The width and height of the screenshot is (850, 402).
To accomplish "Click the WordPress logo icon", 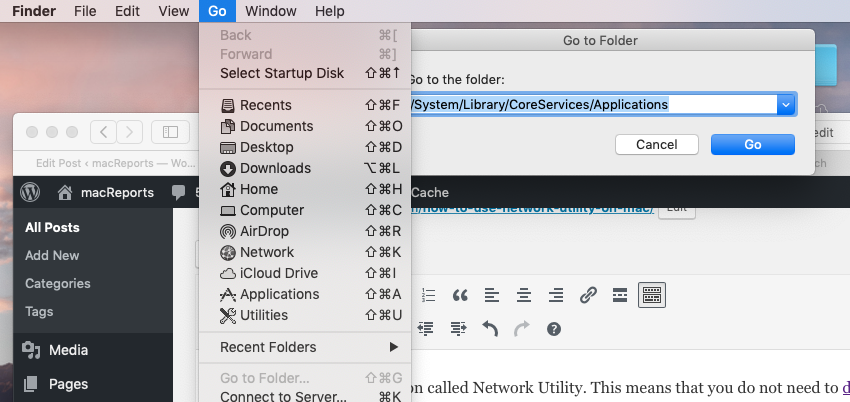I will click(30, 192).
